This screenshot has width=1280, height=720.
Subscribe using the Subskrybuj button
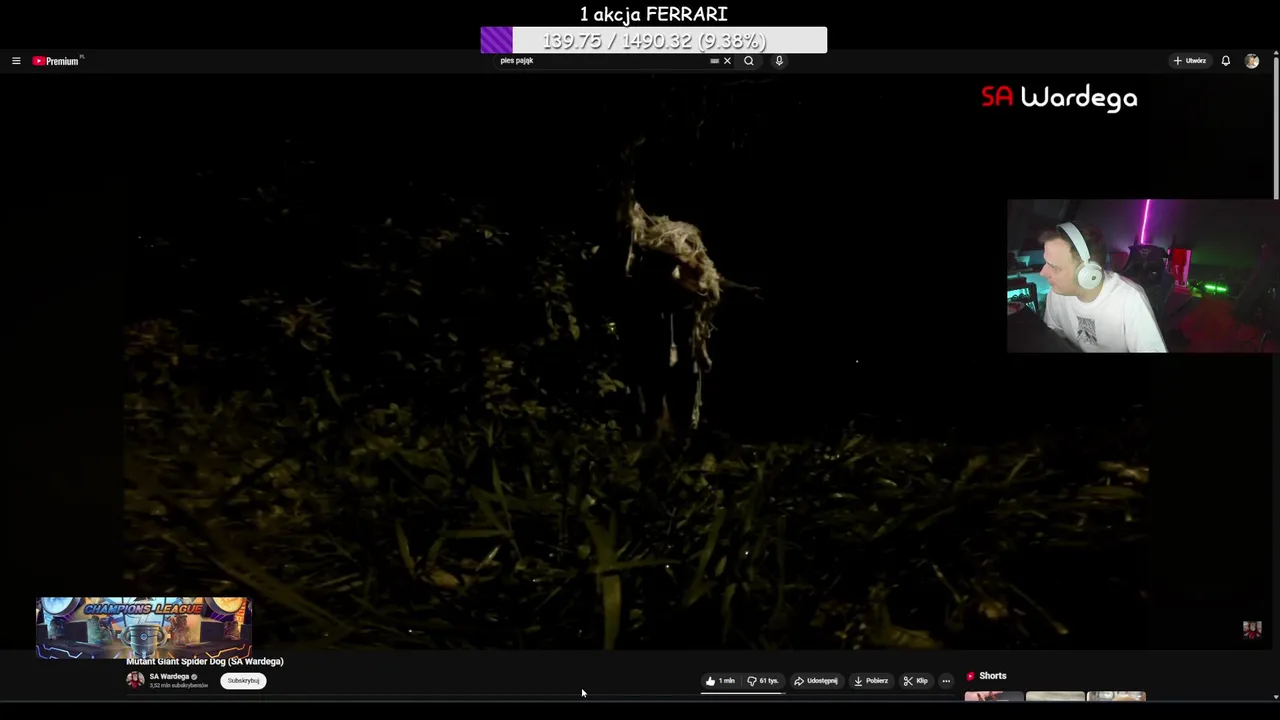(243, 681)
